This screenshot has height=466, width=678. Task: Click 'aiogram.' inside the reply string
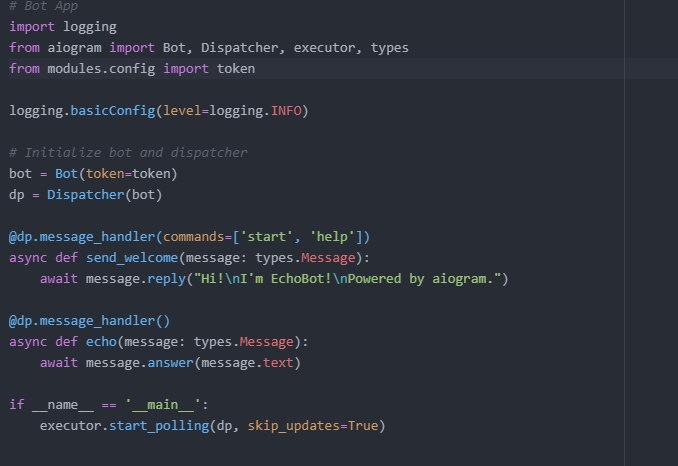[x=463, y=279]
